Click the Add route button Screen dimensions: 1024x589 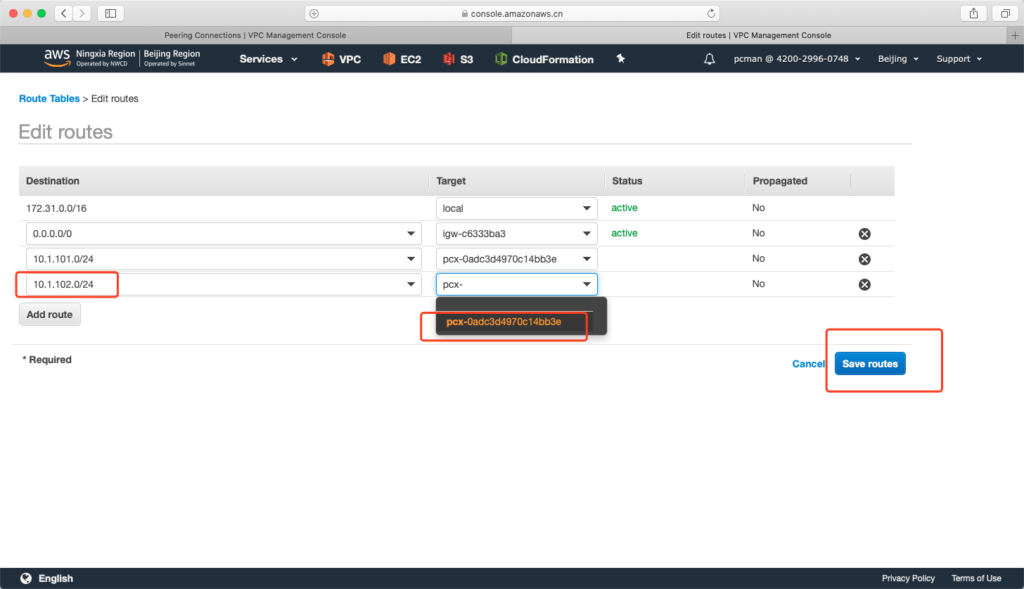pyautogui.click(x=50, y=314)
